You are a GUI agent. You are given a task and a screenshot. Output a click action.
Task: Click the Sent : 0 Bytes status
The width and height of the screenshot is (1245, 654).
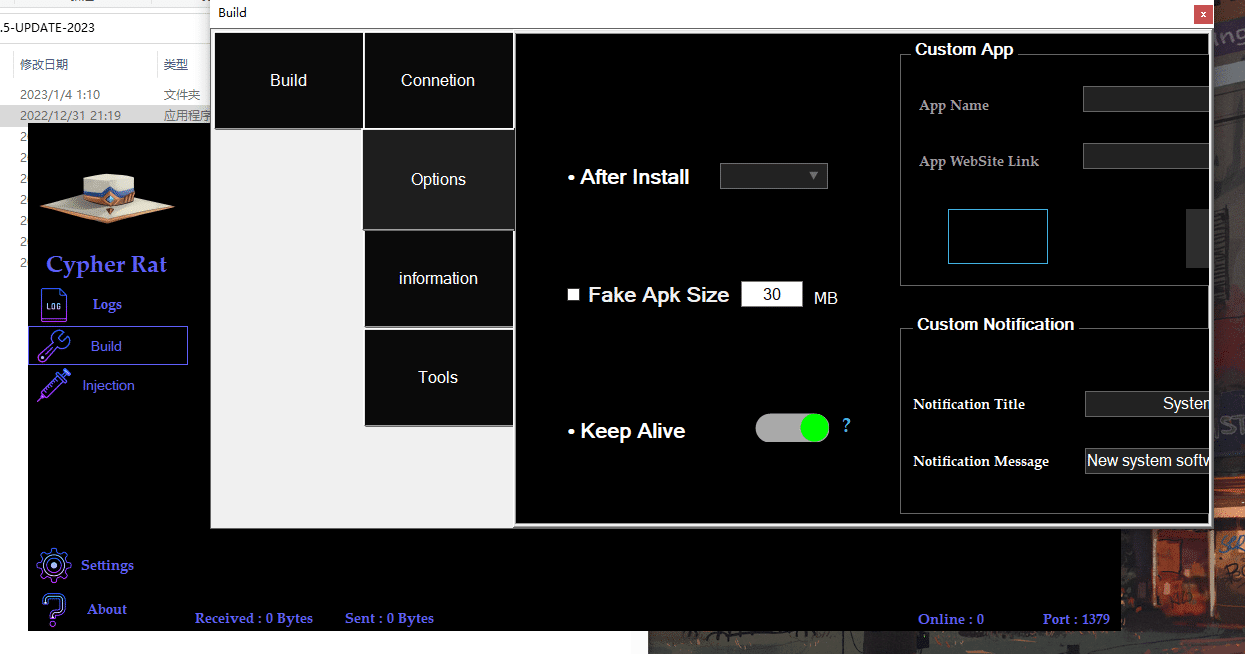tap(389, 619)
